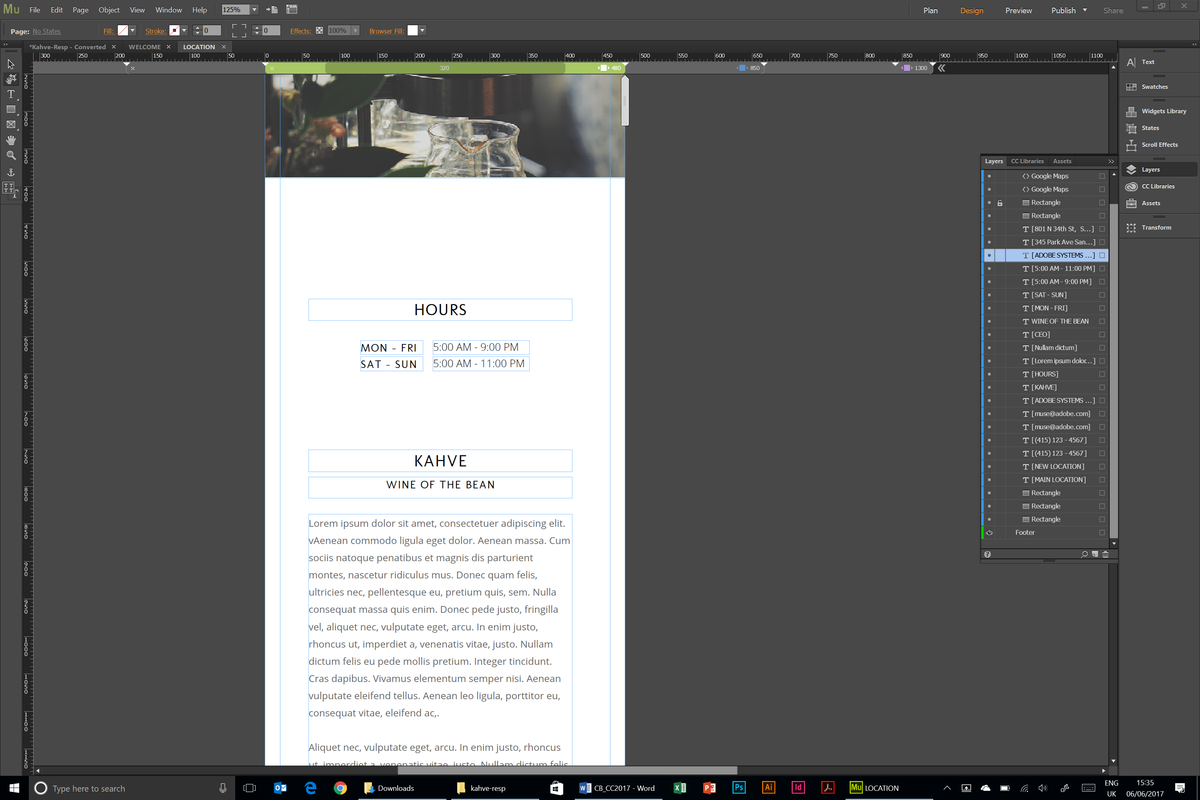The image size is (1200, 800).
Task: Select the Text tool in the toolbar
Action: click(x=11, y=94)
